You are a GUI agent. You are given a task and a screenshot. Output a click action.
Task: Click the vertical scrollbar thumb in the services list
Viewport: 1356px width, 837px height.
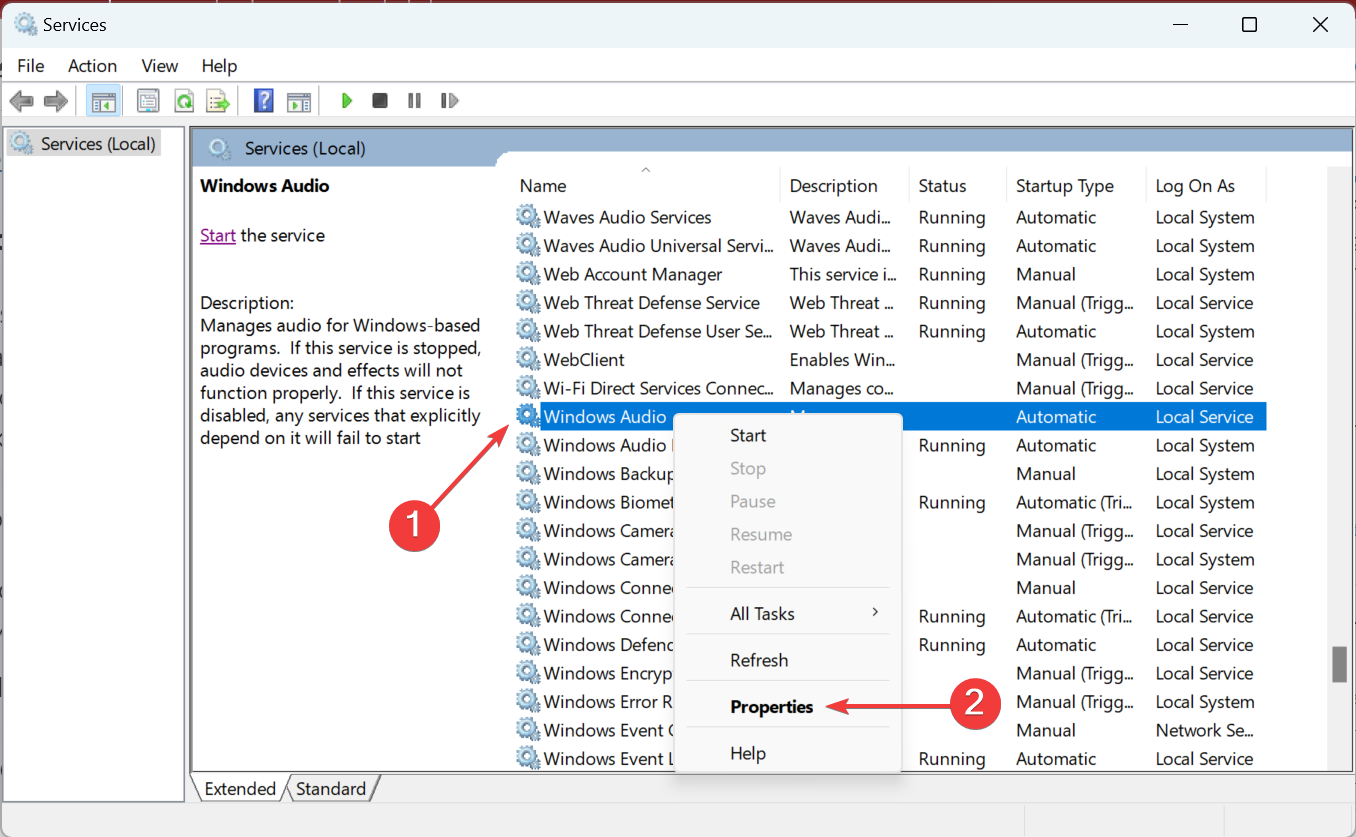click(x=1339, y=665)
